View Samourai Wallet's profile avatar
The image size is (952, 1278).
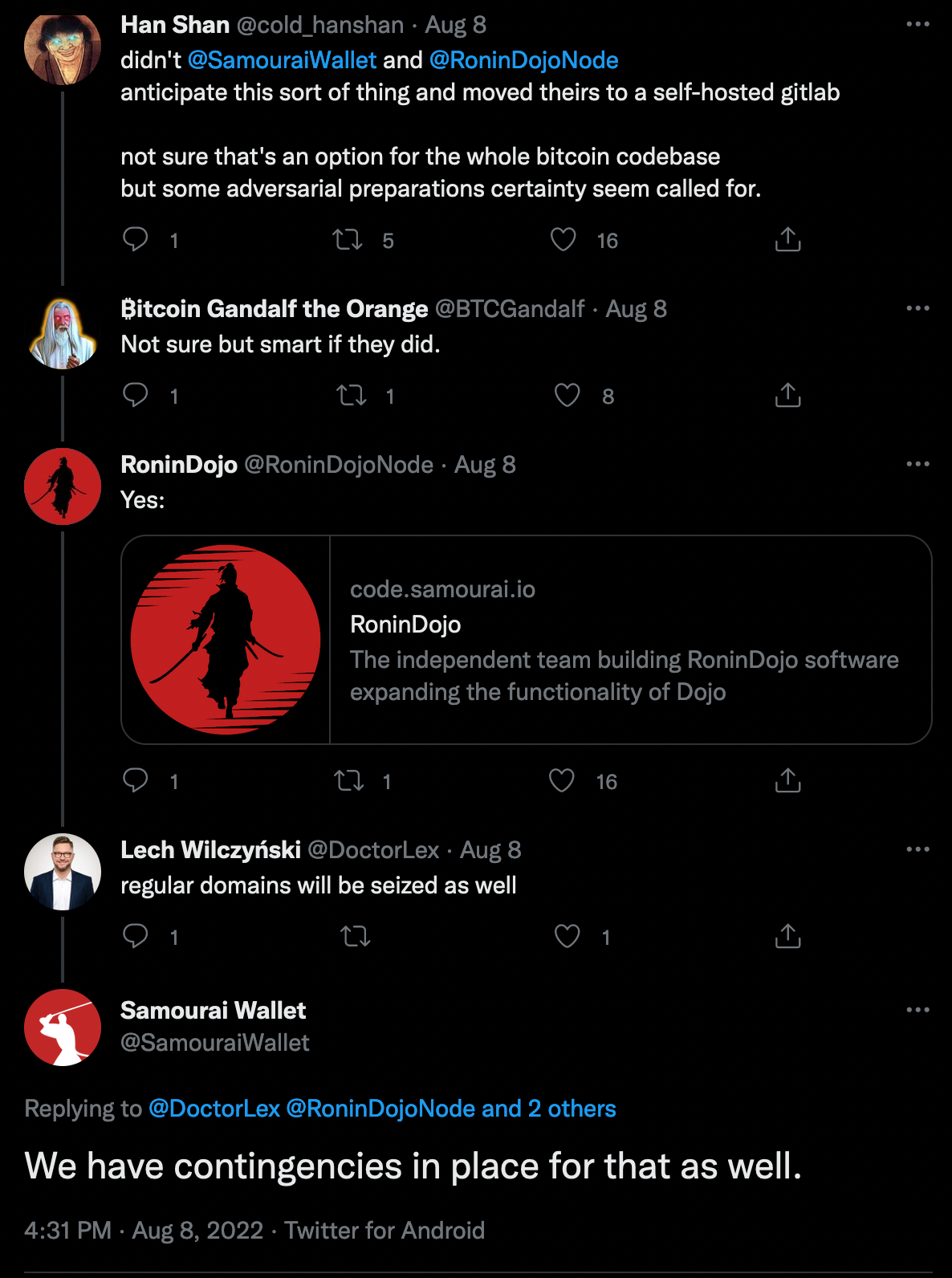tap(63, 1028)
